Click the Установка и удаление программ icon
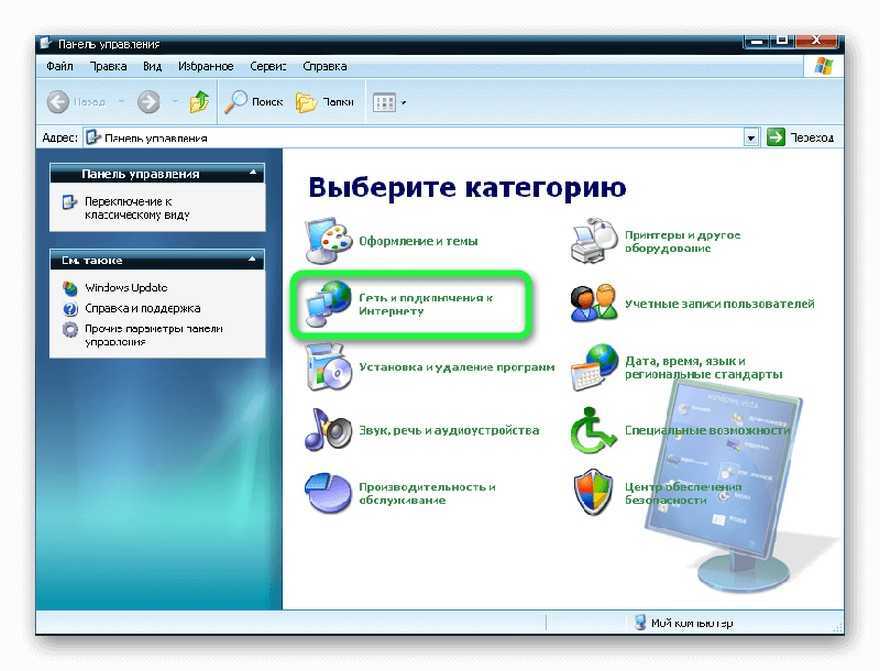 [x=329, y=368]
